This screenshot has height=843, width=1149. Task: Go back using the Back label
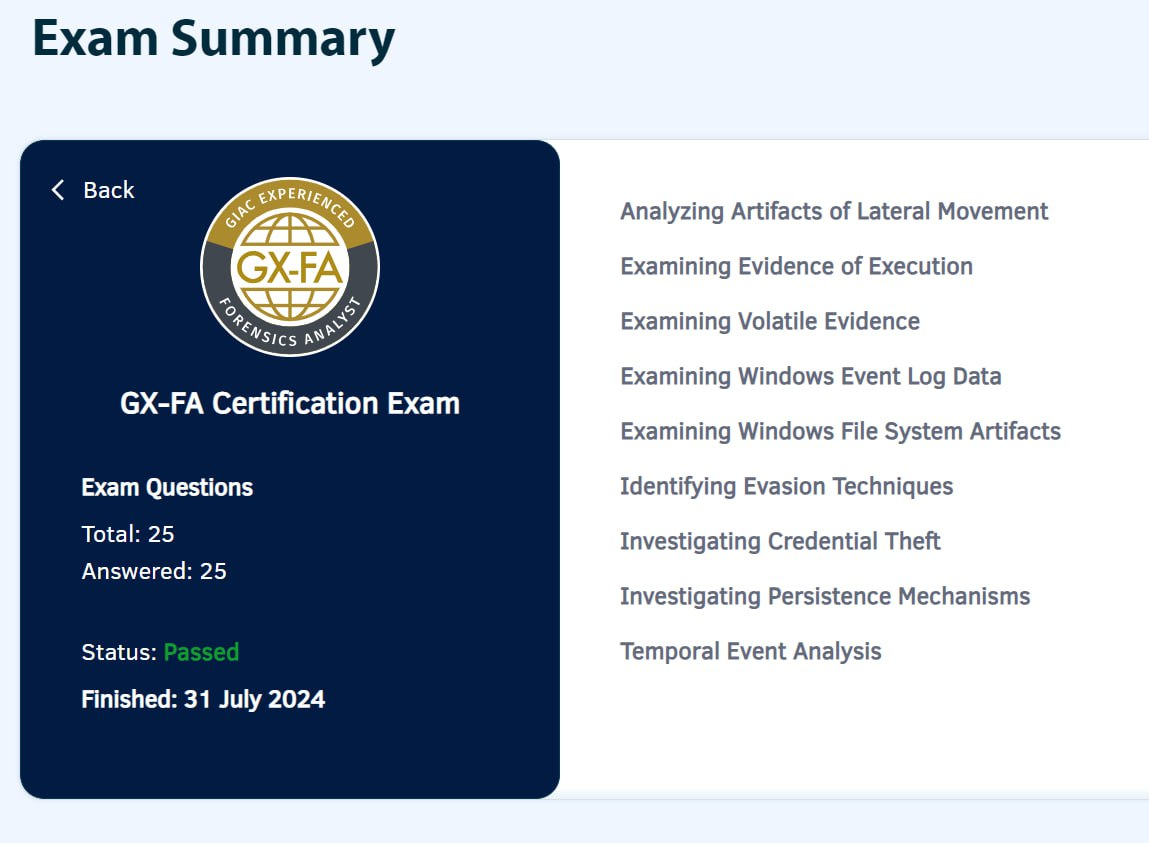click(109, 190)
